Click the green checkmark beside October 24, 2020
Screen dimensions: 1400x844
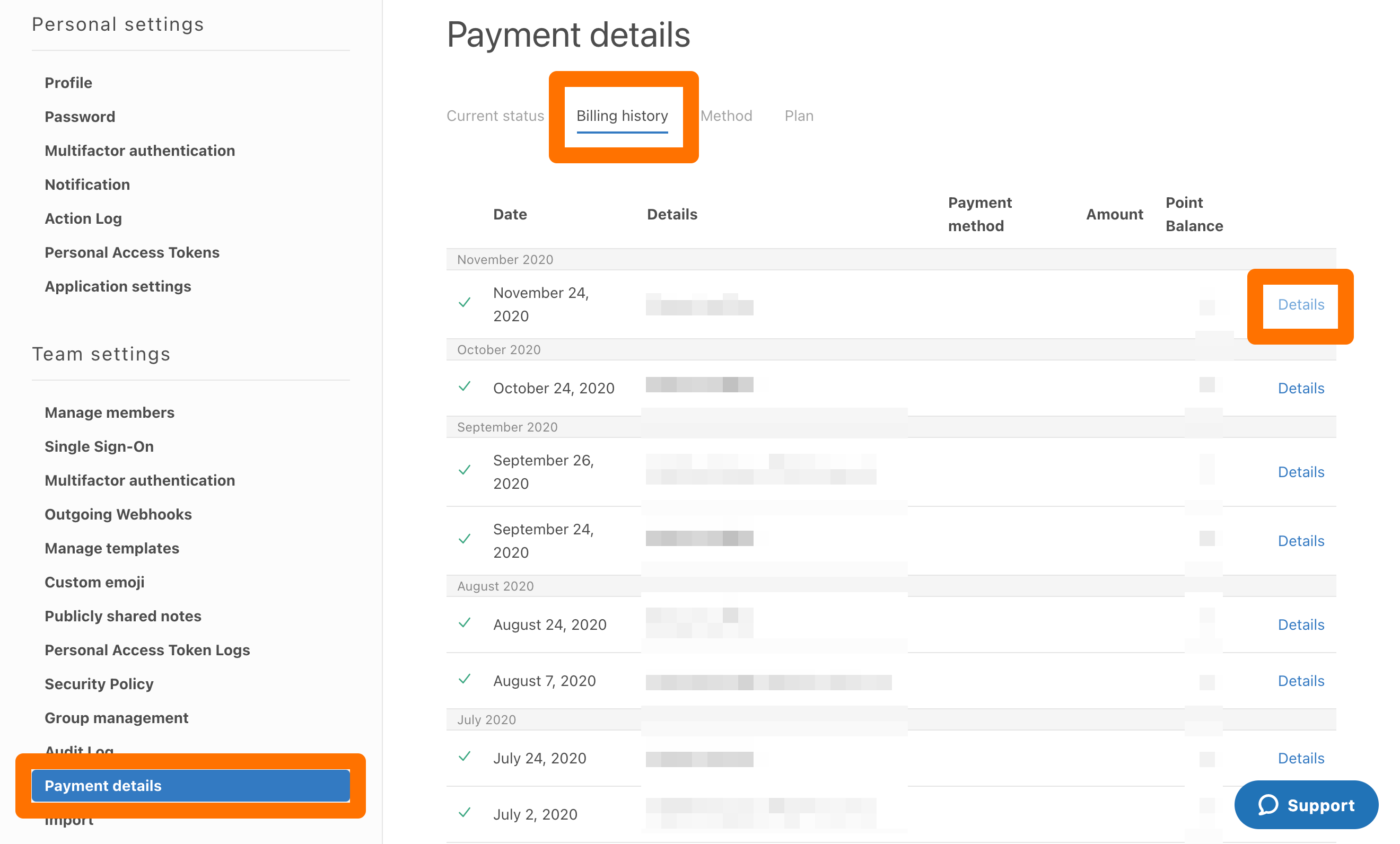(x=464, y=387)
